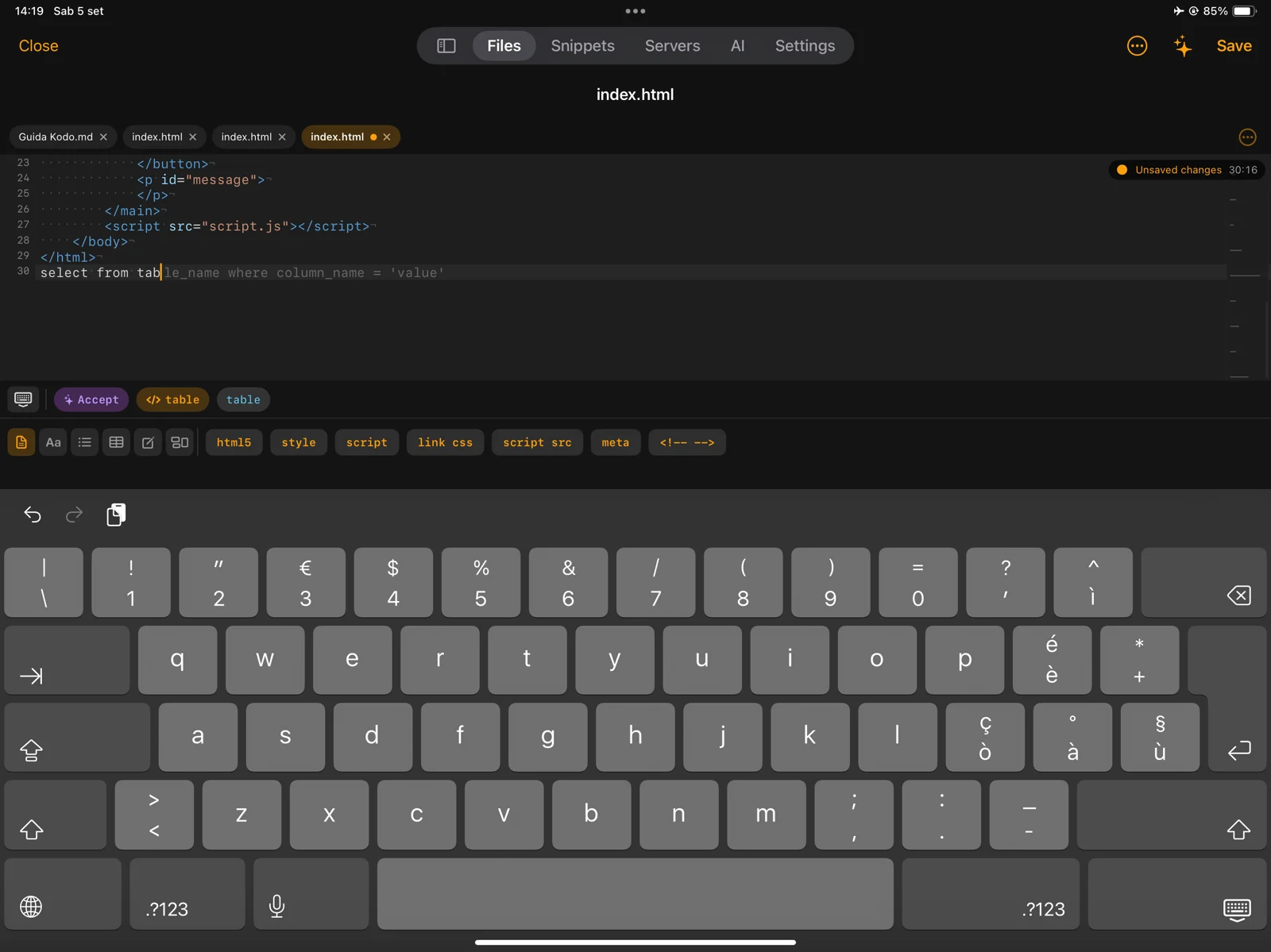The height and width of the screenshot is (952, 1271).
Task: Open the Settings tab
Action: click(805, 46)
